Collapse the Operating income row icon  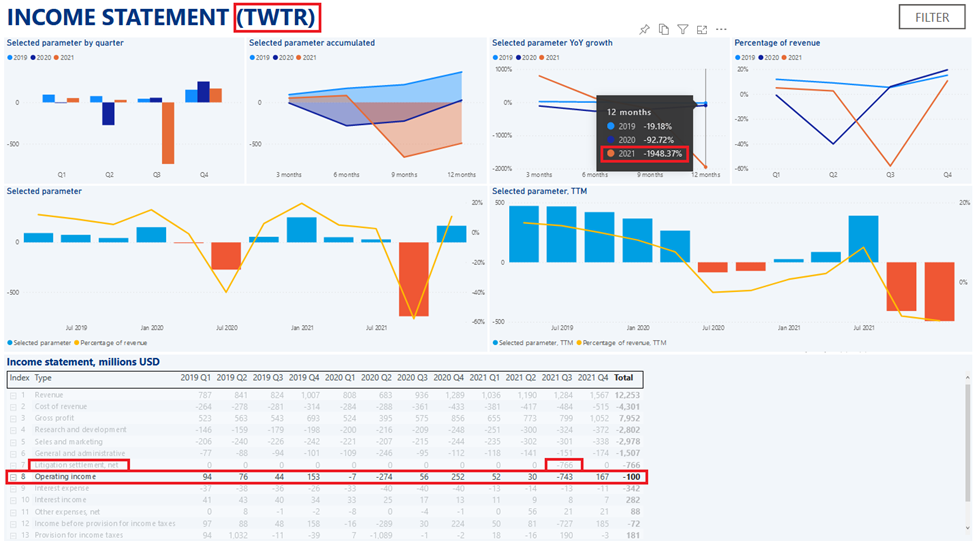pos(13,477)
